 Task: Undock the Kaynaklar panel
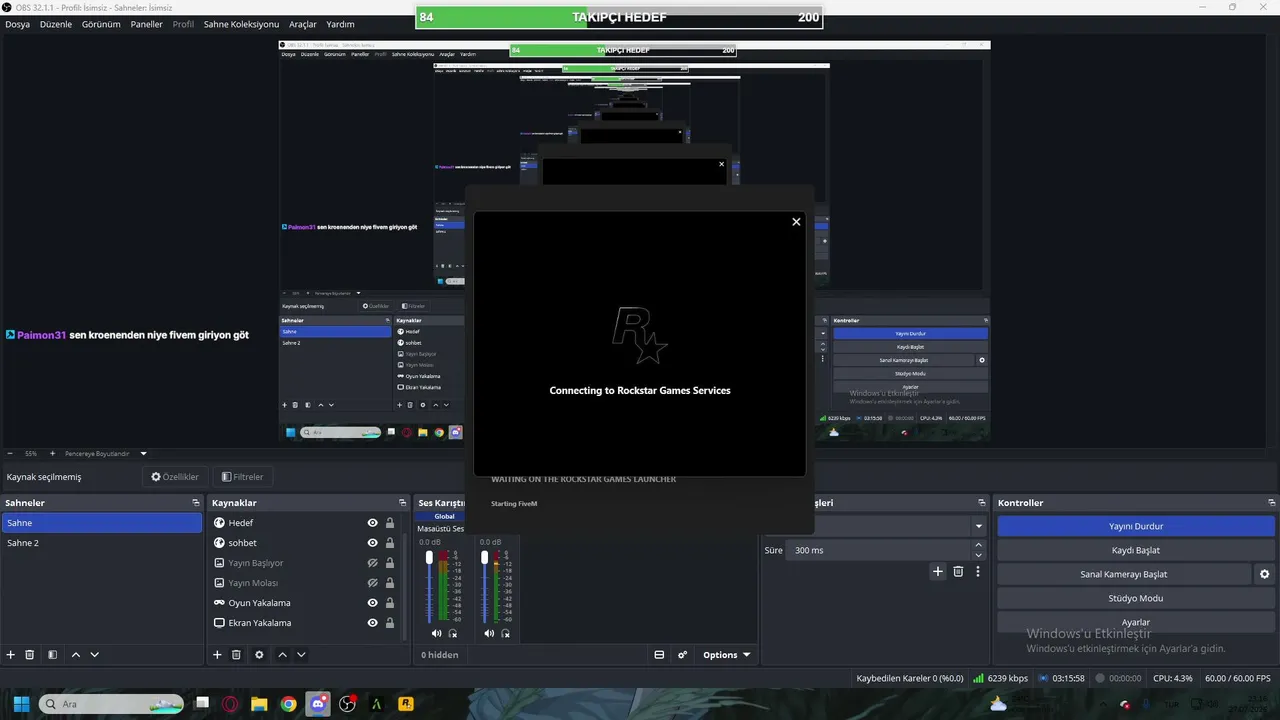402,503
